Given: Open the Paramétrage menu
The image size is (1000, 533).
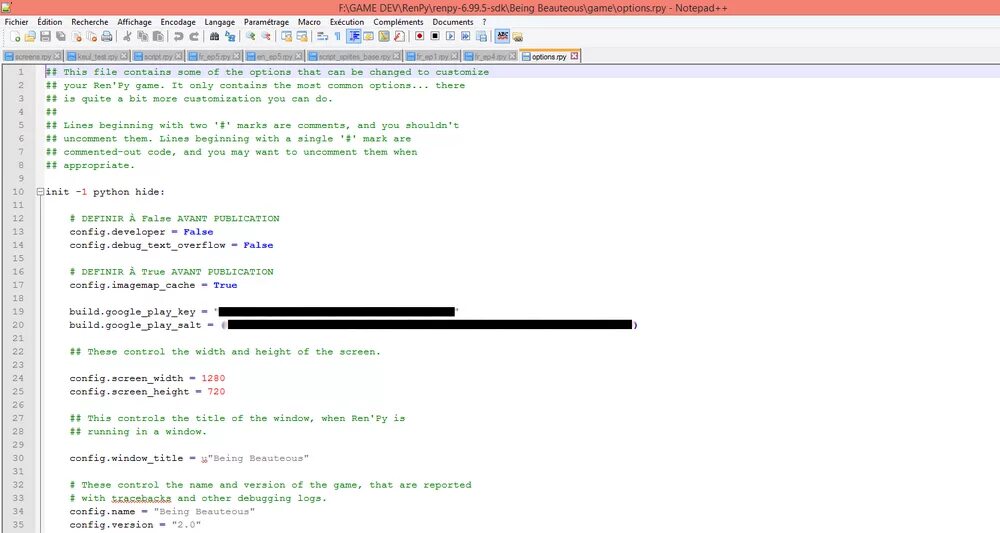Looking at the screenshot, I should click(267, 22).
